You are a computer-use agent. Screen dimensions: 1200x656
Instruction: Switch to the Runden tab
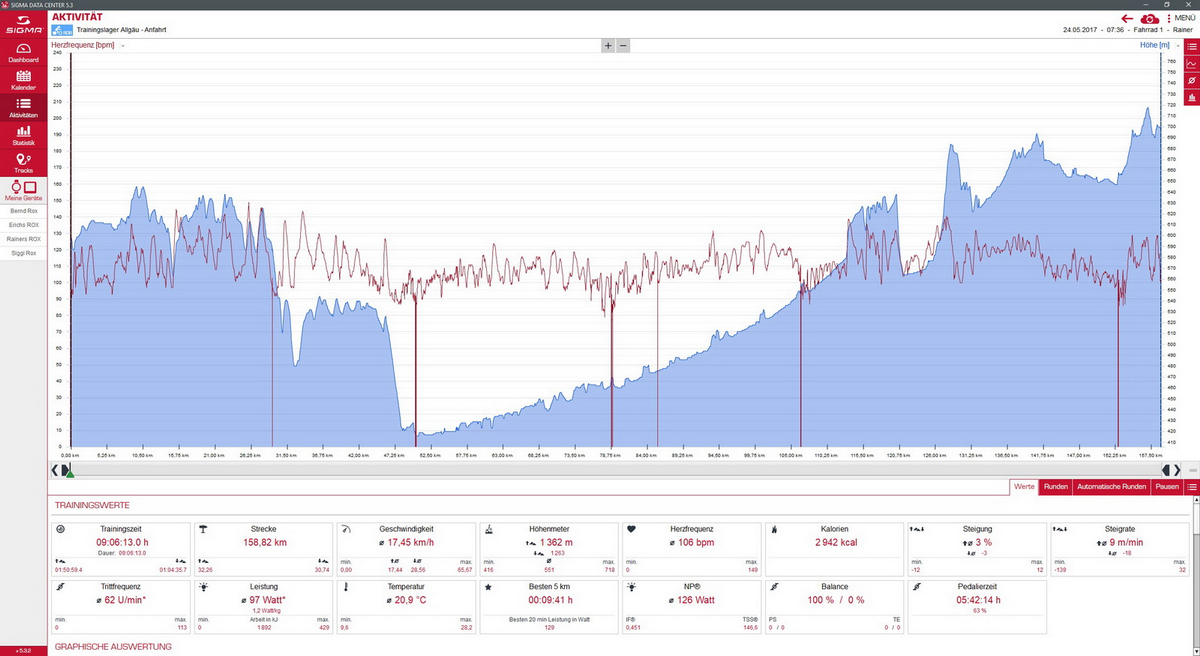tap(1055, 487)
